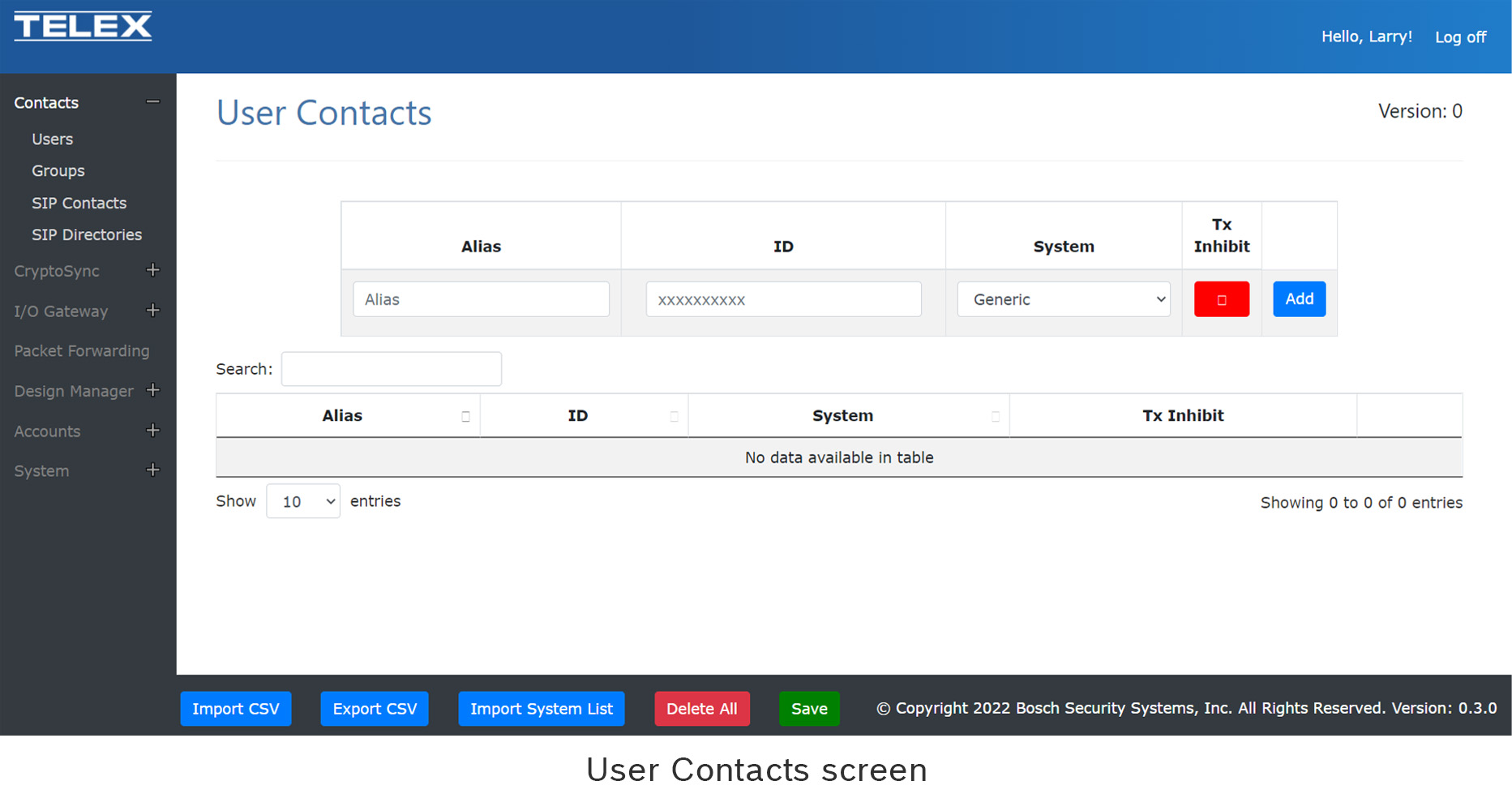Image resolution: width=1512 pixels, height=811 pixels.
Task: Toggle the red Tx Inhibit checkbox
Action: click(1222, 299)
